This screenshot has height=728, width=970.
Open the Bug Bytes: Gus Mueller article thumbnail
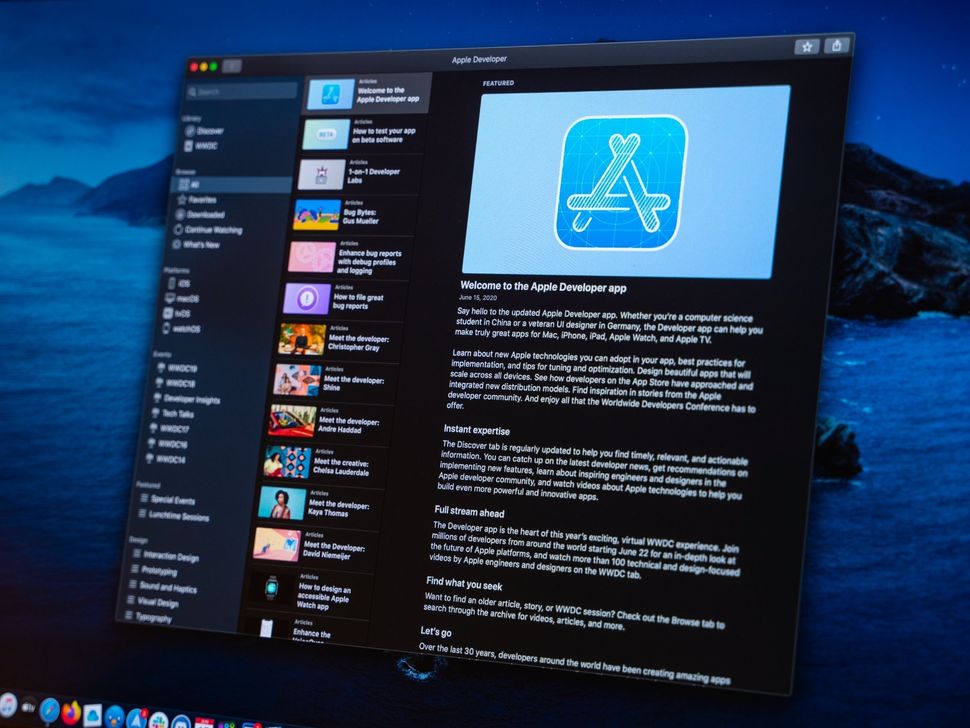(320, 212)
